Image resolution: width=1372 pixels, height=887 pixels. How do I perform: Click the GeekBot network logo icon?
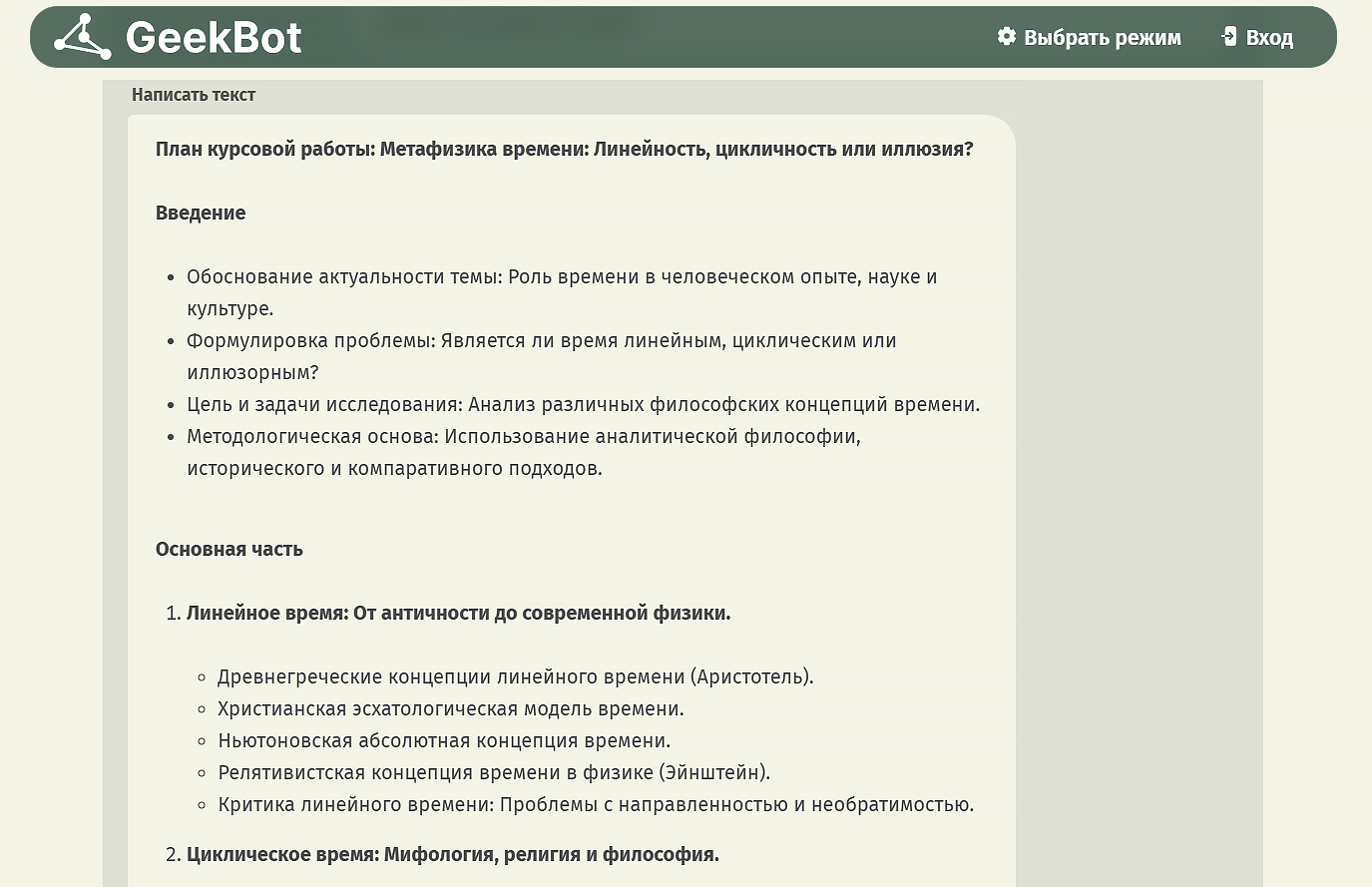click(82, 38)
